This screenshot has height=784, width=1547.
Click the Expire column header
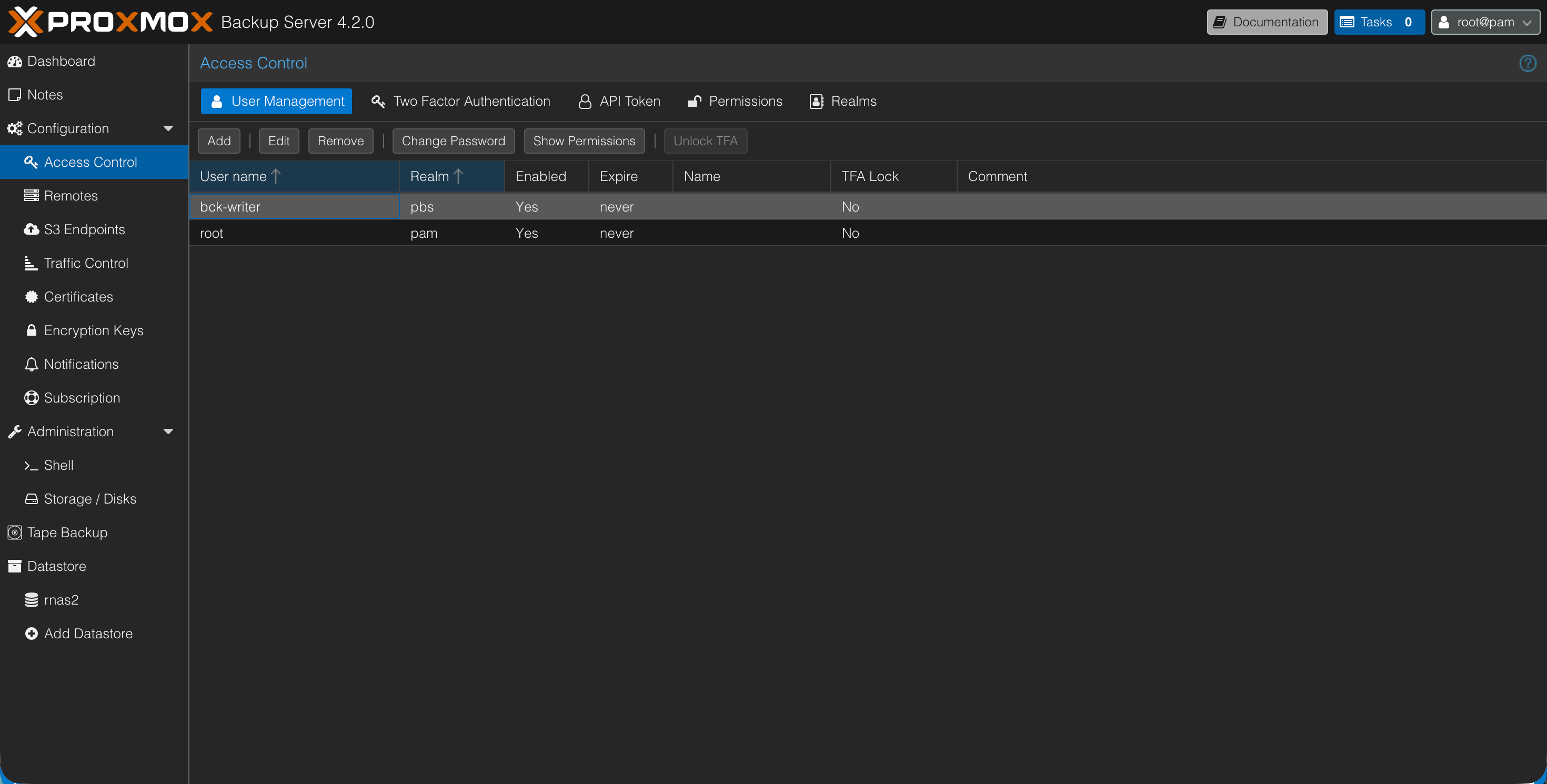click(x=630, y=176)
